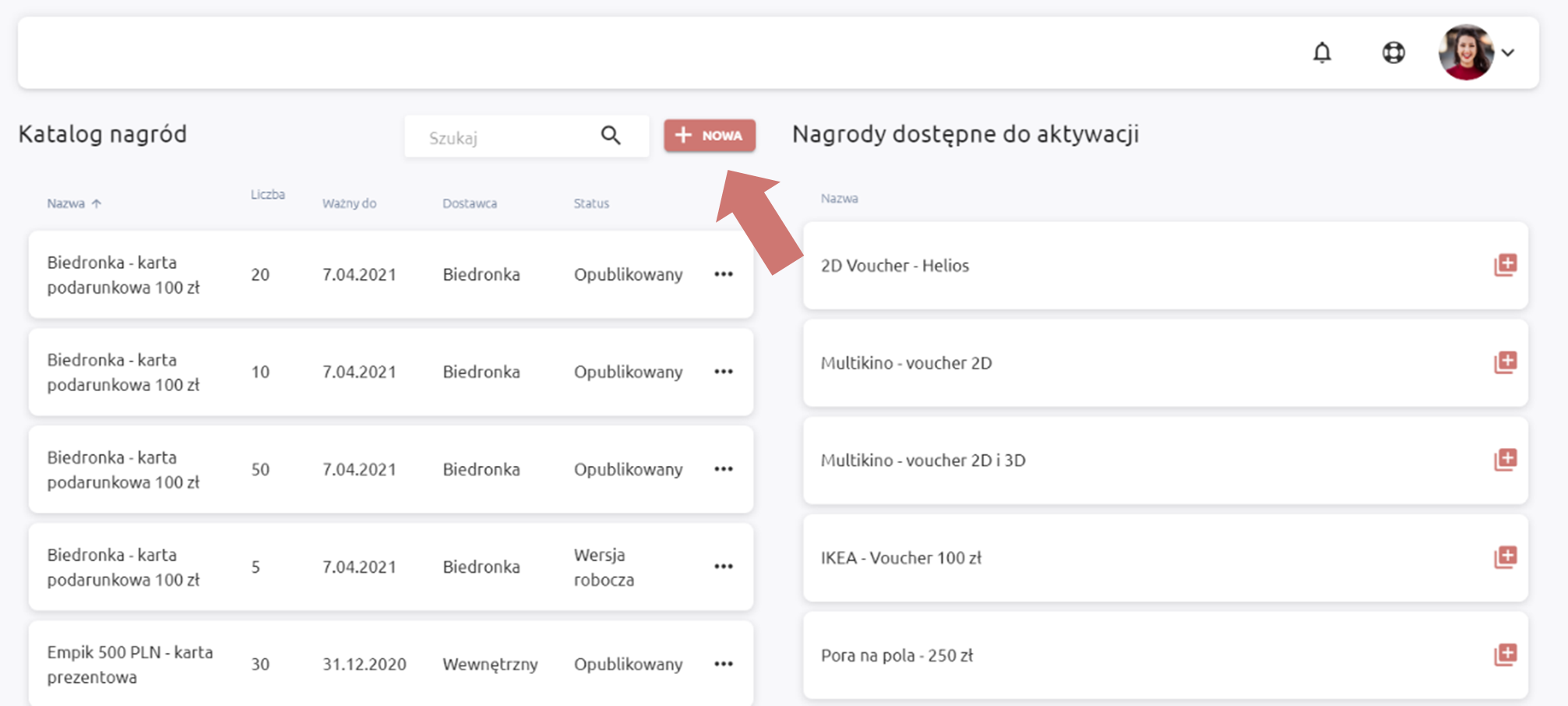The height and width of the screenshot is (706, 1568).
Task: Click the user profile avatar
Action: 1466,52
